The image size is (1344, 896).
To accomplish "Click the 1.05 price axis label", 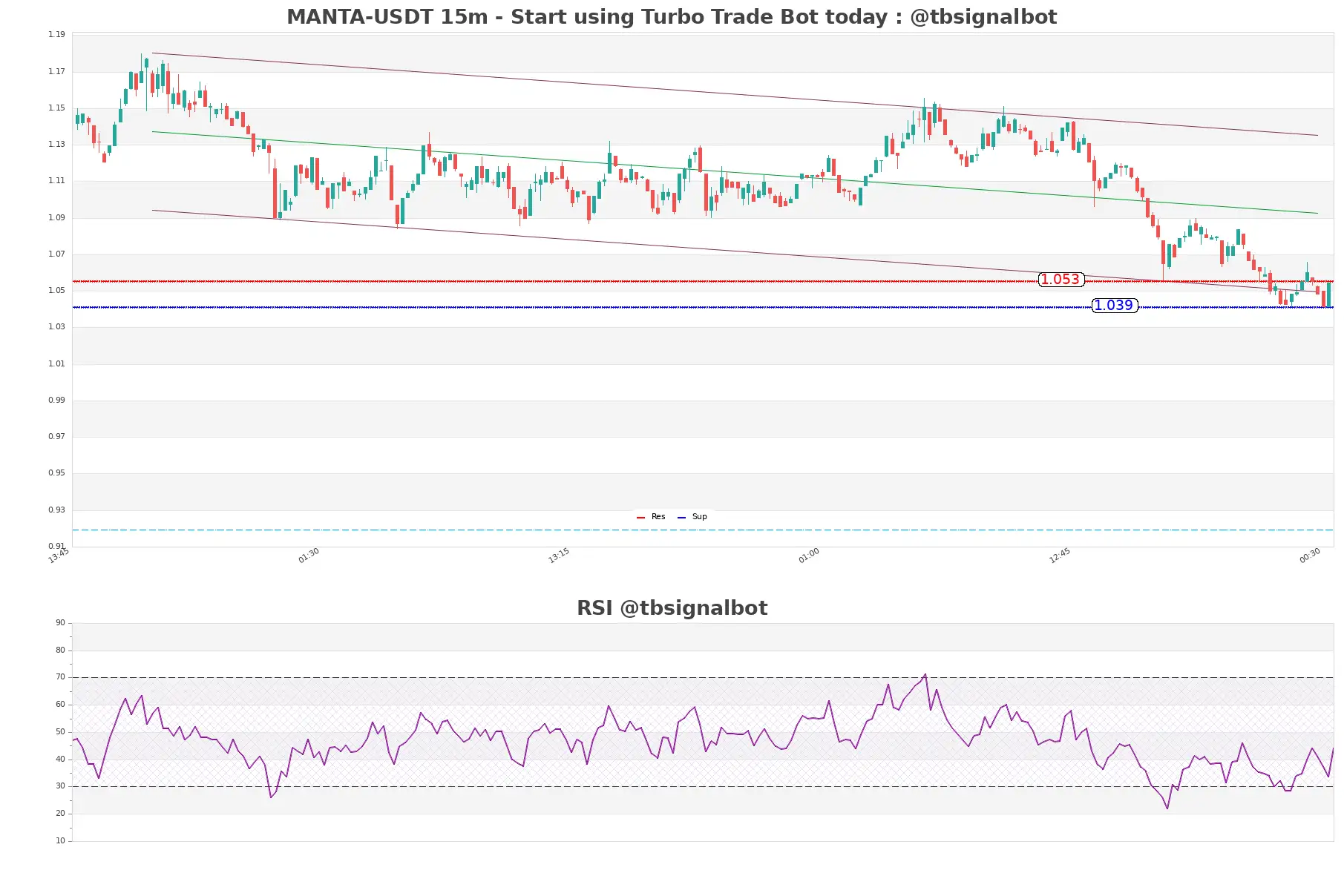I will click(56, 291).
